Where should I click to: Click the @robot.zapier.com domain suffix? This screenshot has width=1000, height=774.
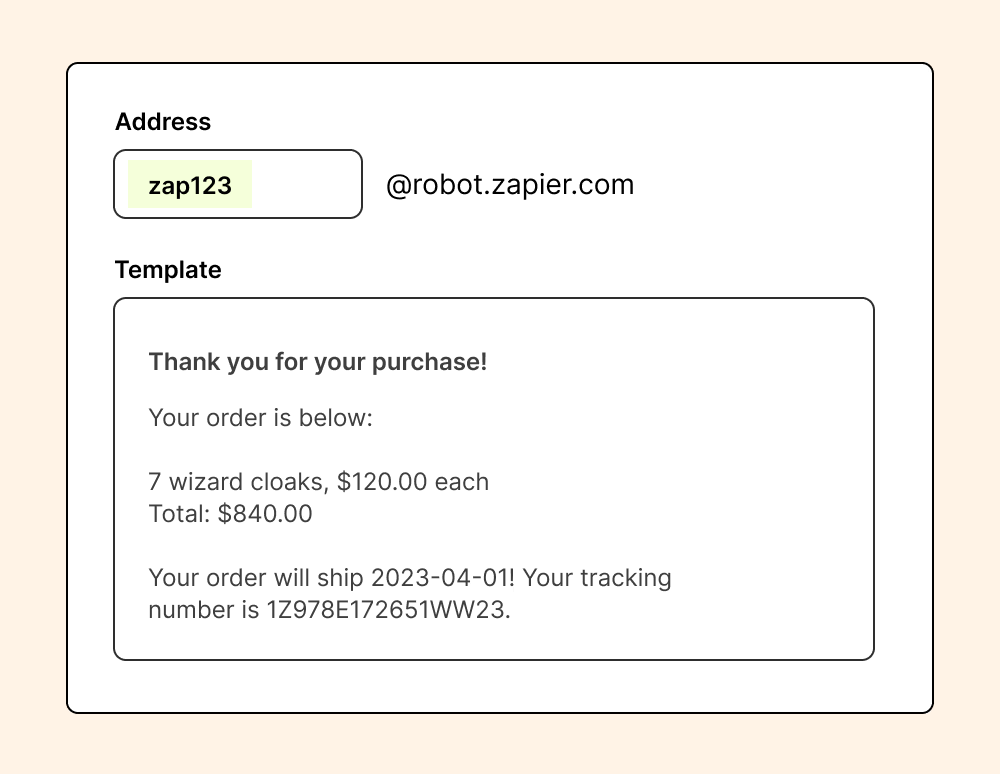coord(510,185)
